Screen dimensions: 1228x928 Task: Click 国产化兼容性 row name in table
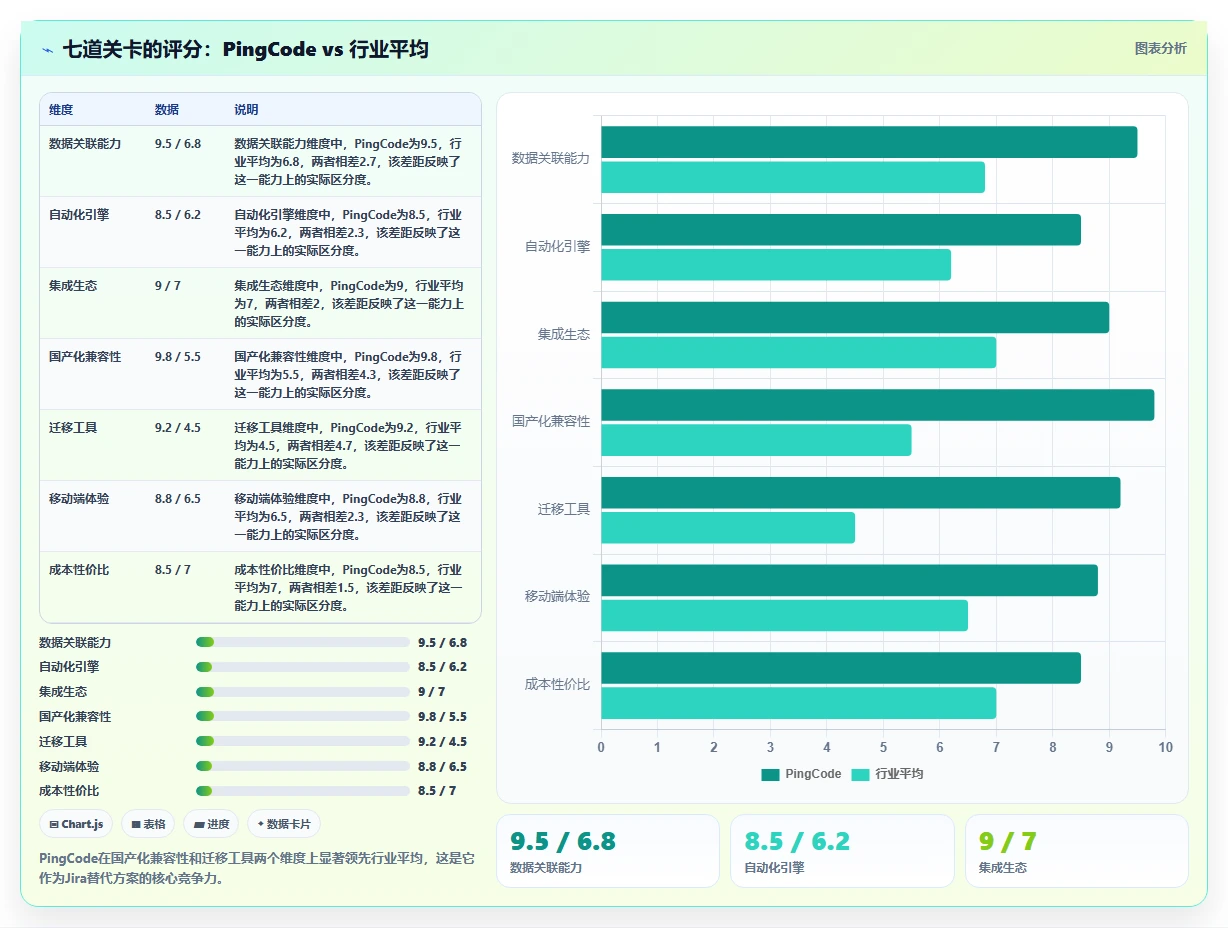[85, 357]
